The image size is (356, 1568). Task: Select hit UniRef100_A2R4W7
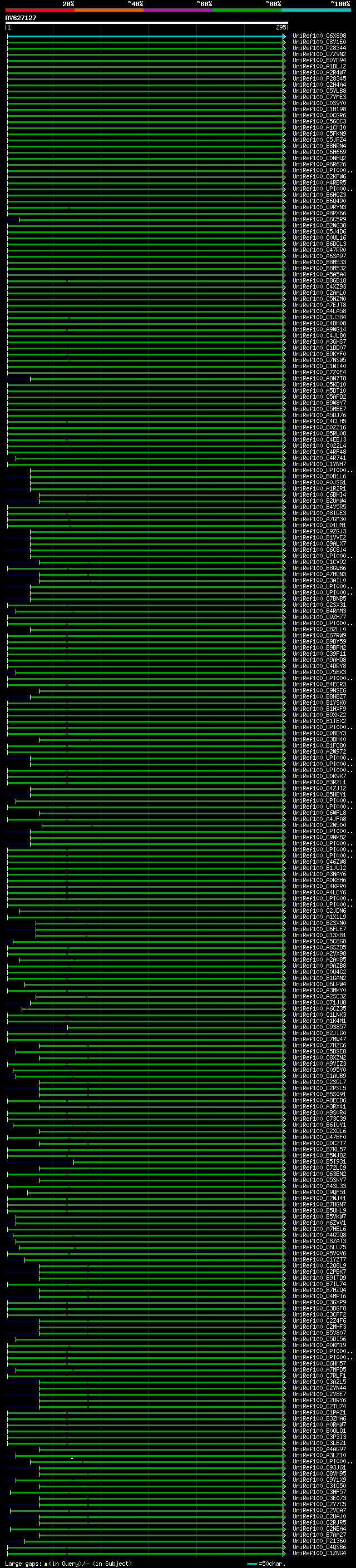319,72
